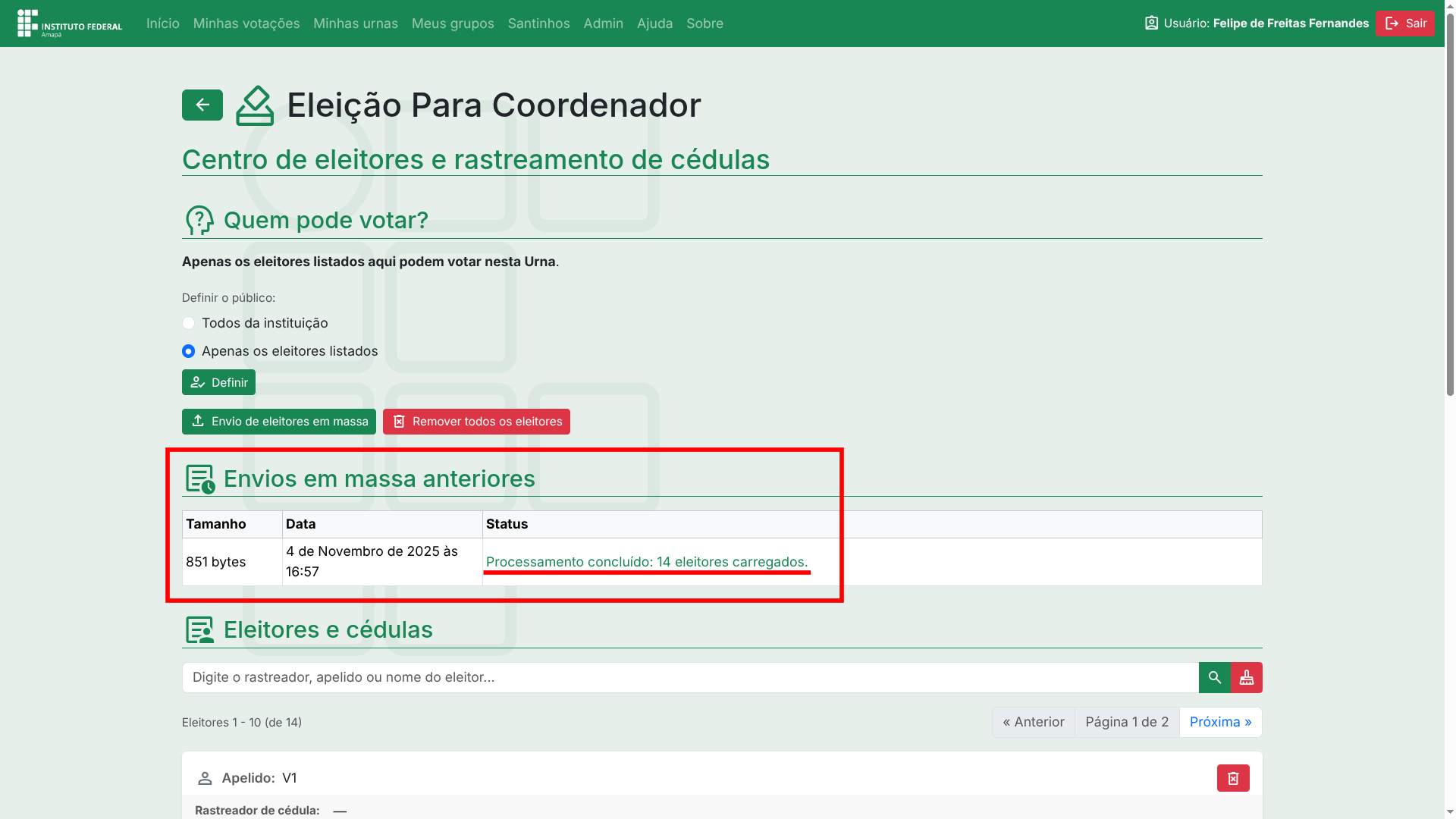
Task: Go to Próxima page of voters
Action: pyautogui.click(x=1219, y=722)
